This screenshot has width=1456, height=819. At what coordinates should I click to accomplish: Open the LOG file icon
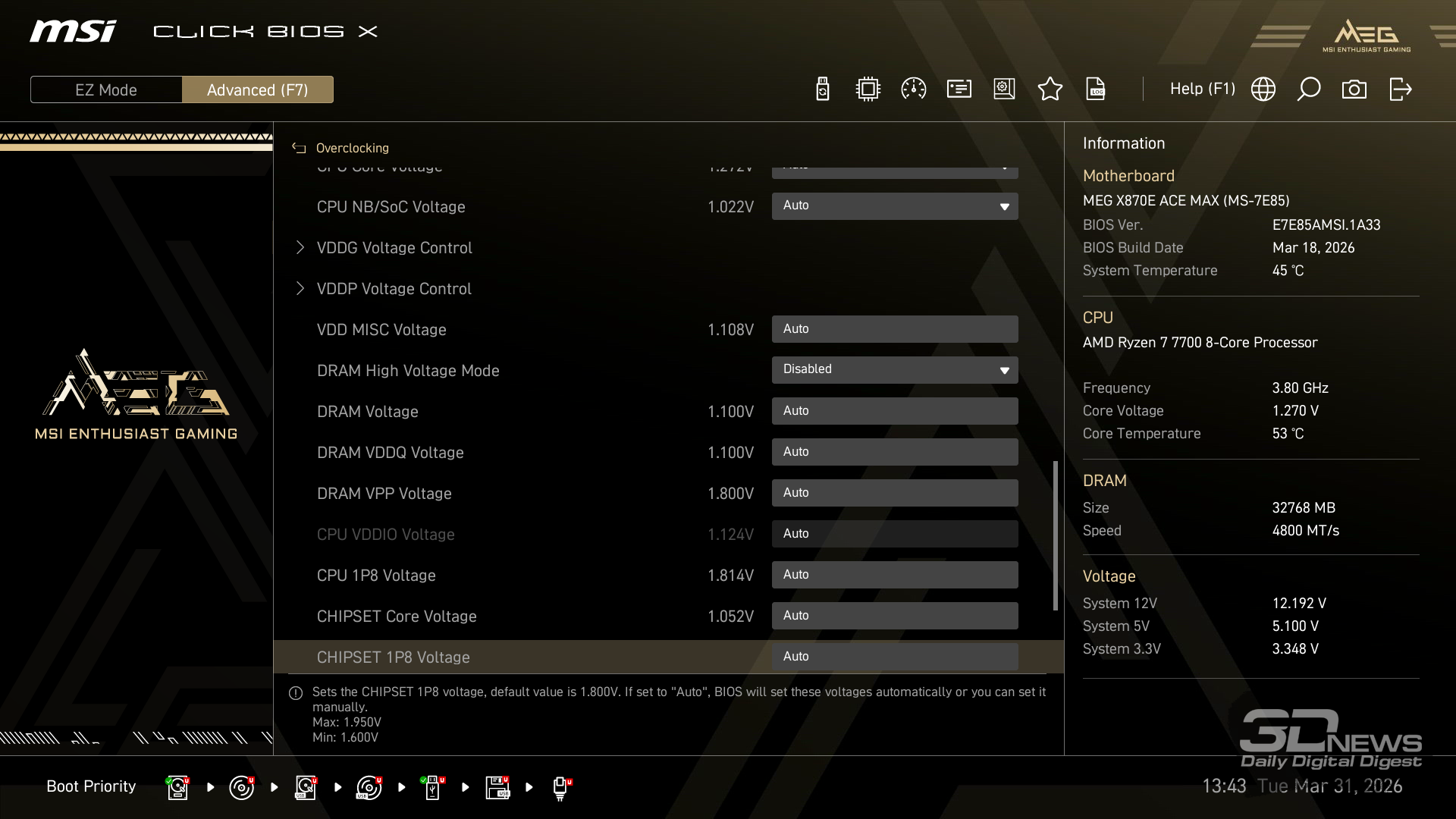pyautogui.click(x=1096, y=89)
